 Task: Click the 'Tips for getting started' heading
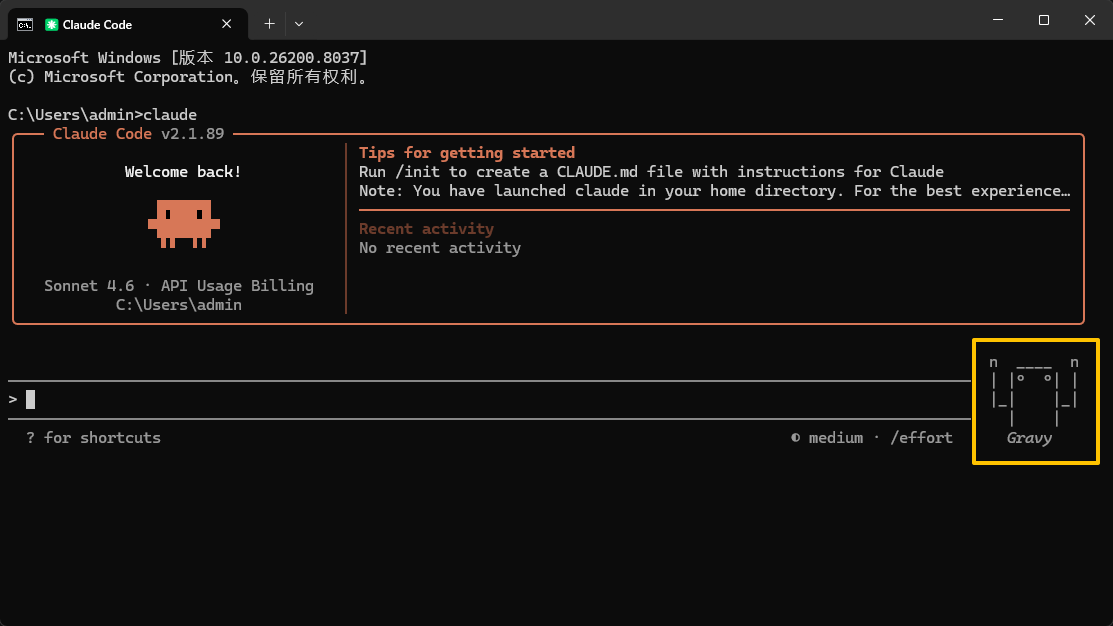tap(466, 153)
